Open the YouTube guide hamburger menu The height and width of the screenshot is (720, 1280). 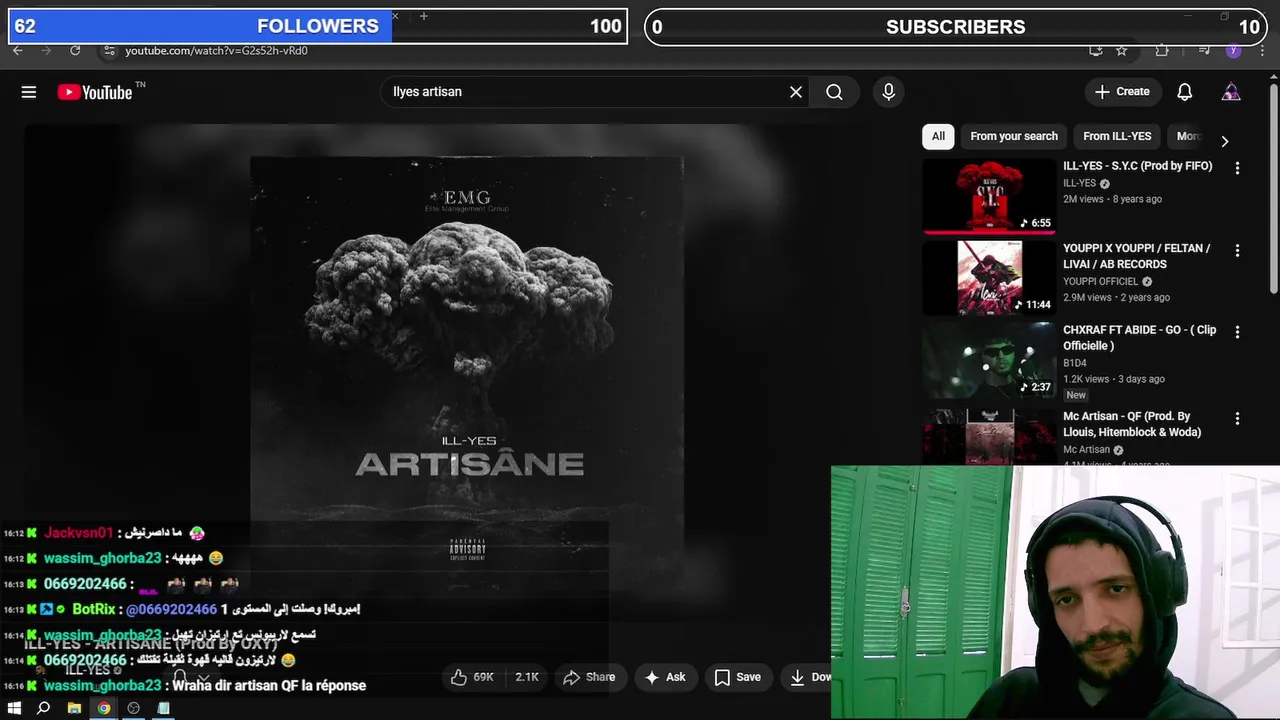[29, 92]
